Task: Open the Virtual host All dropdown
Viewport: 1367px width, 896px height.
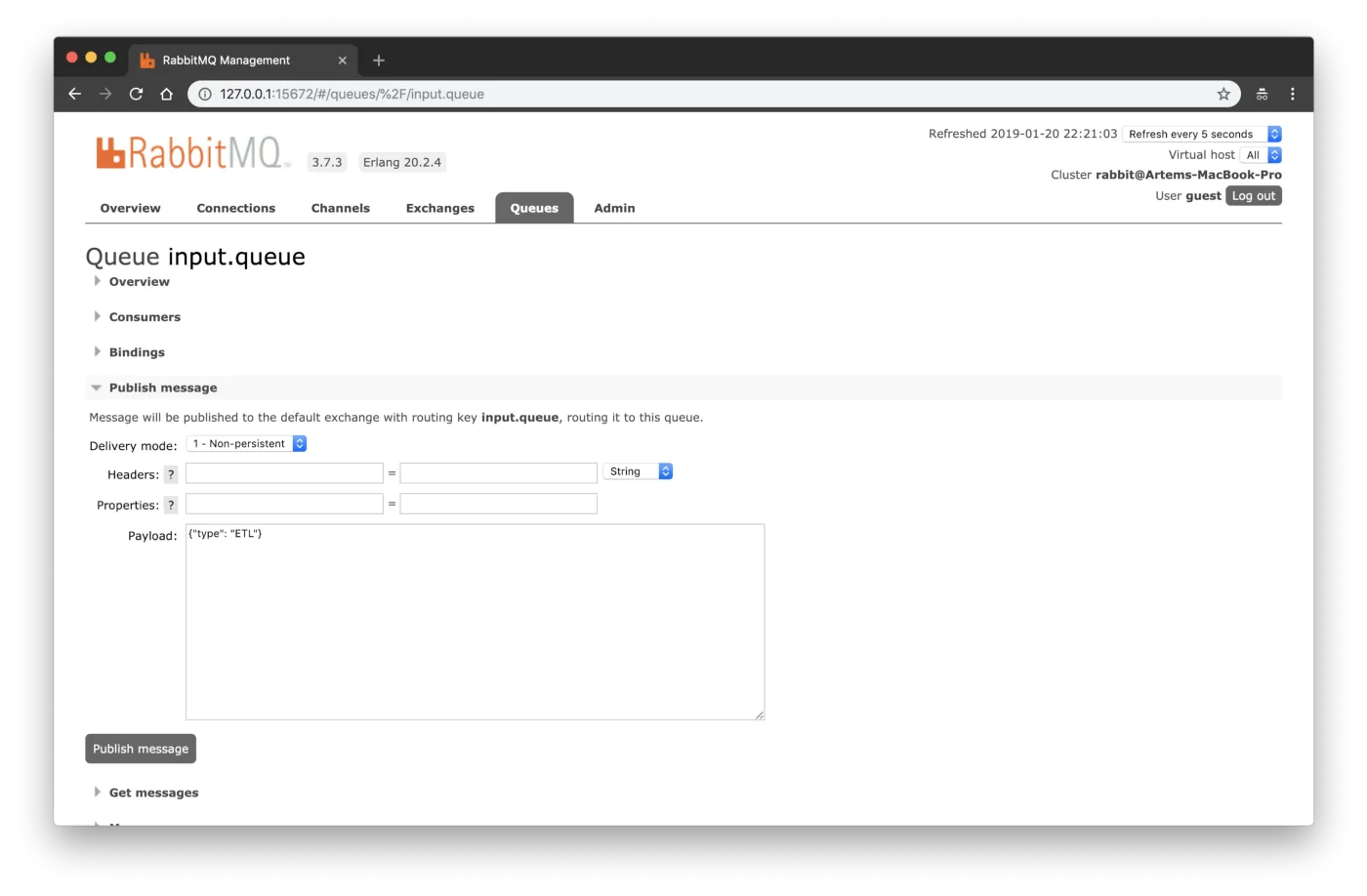Action: click(1261, 155)
